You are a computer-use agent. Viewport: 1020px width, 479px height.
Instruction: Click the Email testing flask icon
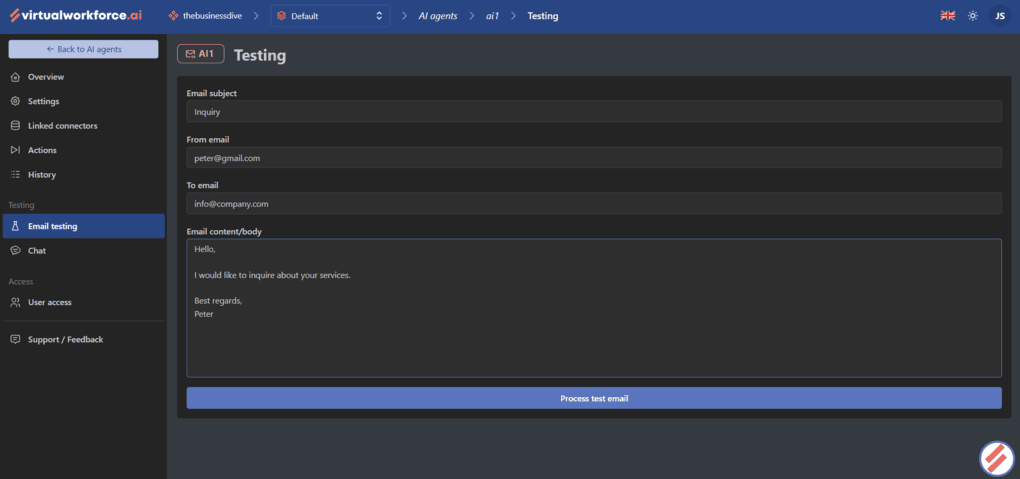[x=16, y=226]
